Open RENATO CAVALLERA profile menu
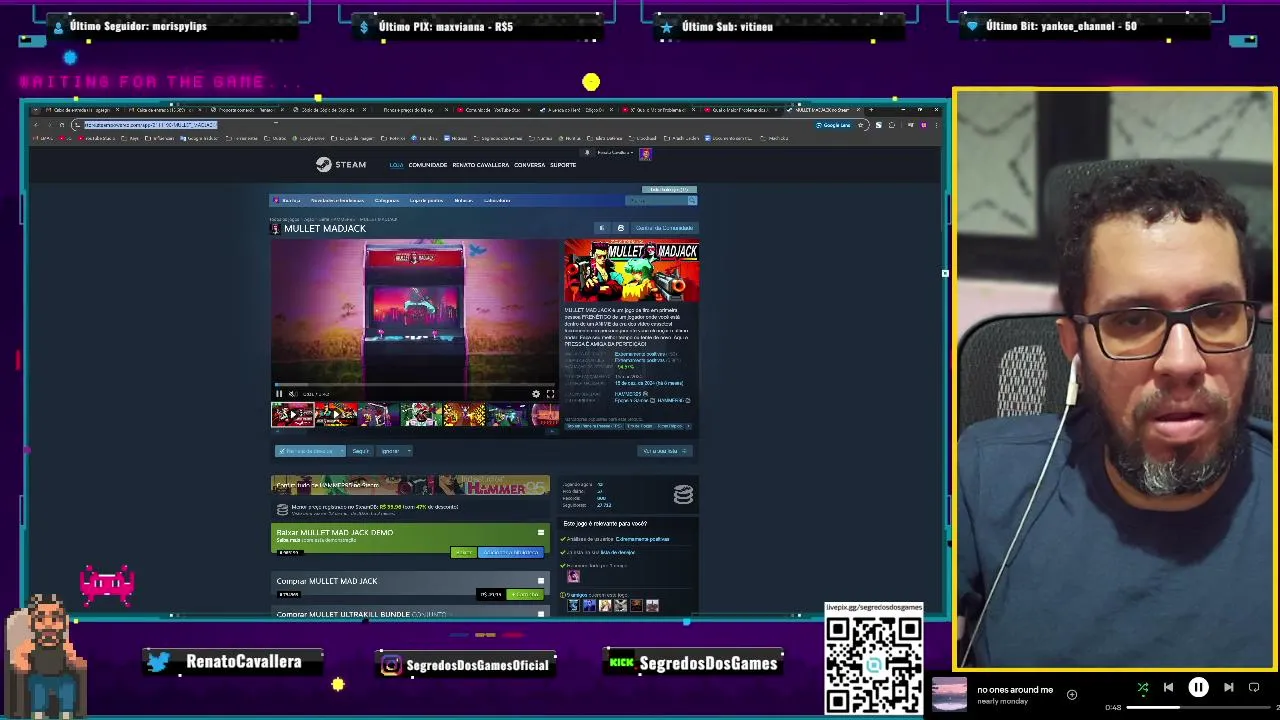Image resolution: width=1280 pixels, height=720 pixels. click(480, 165)
